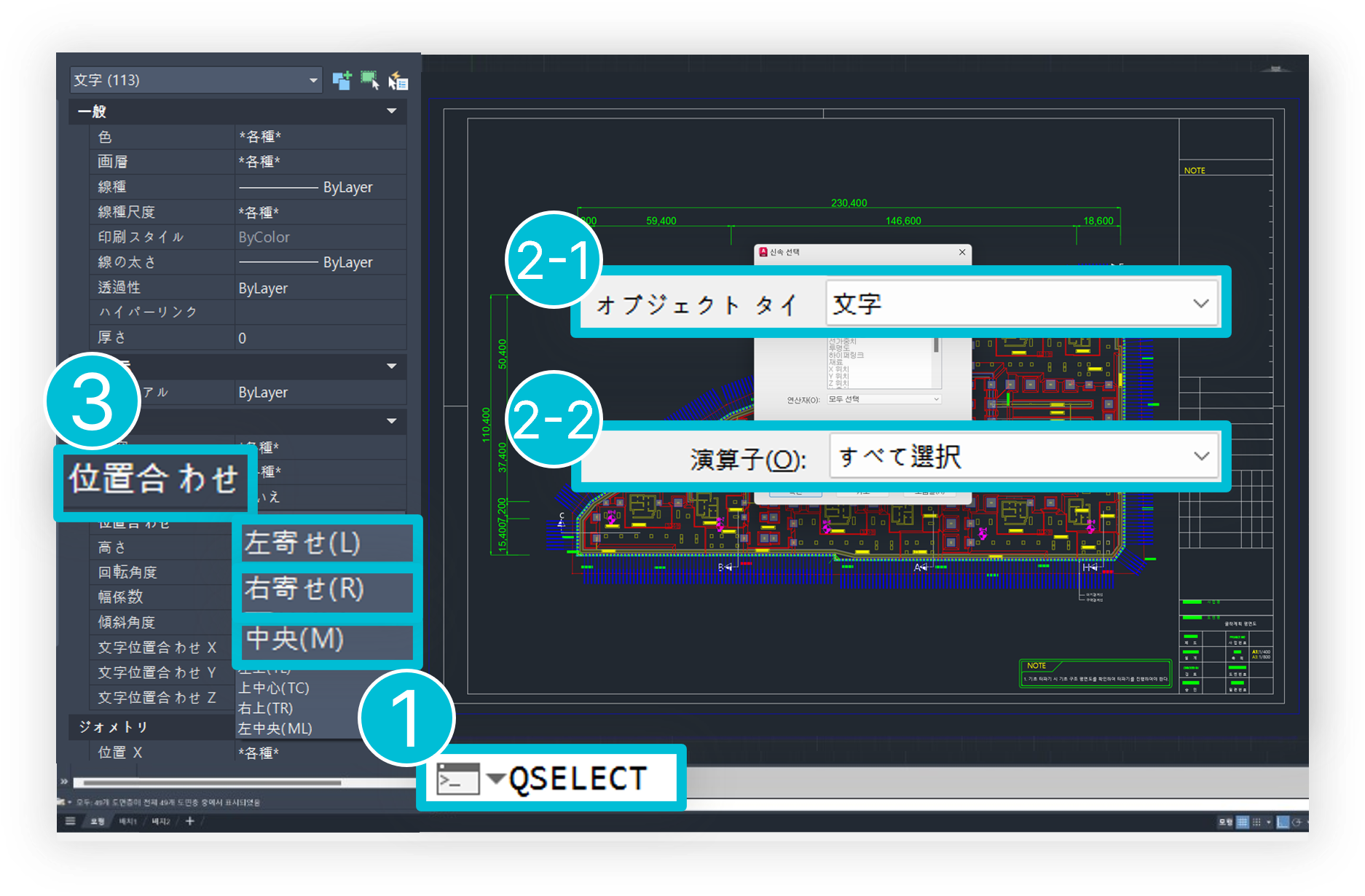Toggle grid display in status bar
Viewport: 1365px width, 896px height.
(1243, 822)
